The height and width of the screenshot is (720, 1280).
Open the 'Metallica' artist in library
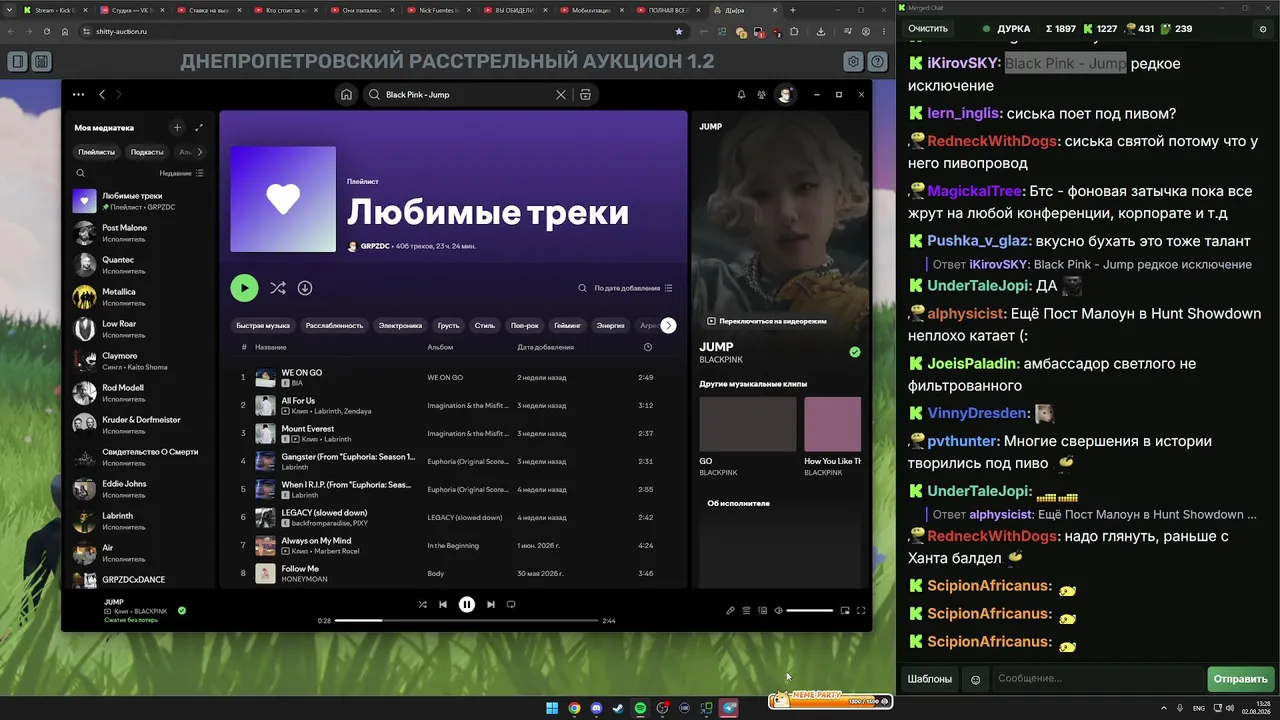coord(140,297)
